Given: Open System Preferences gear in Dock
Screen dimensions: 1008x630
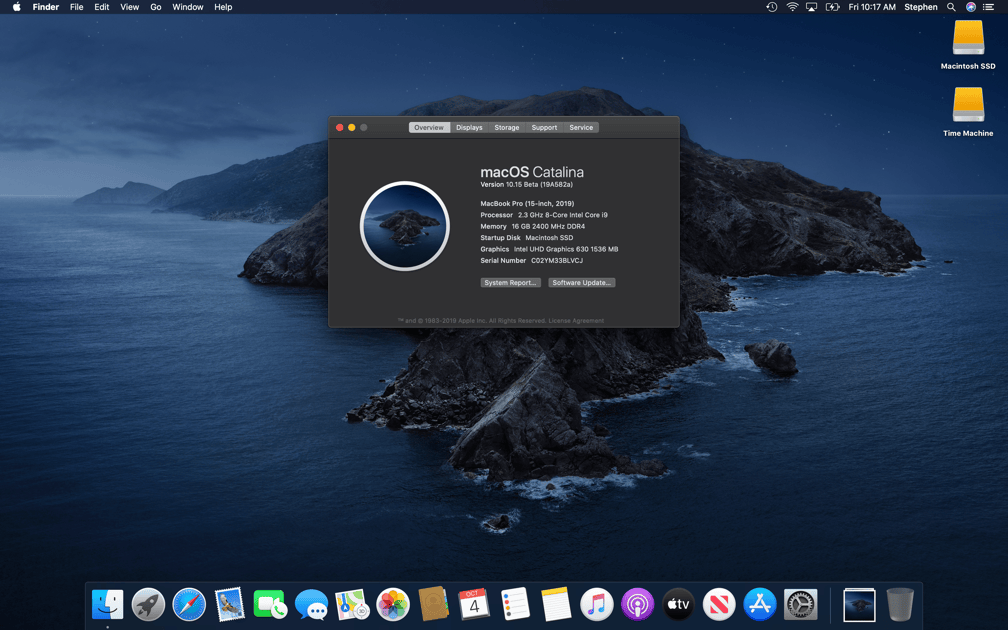Looking at the screenshot, I should (x=800, y=604).
